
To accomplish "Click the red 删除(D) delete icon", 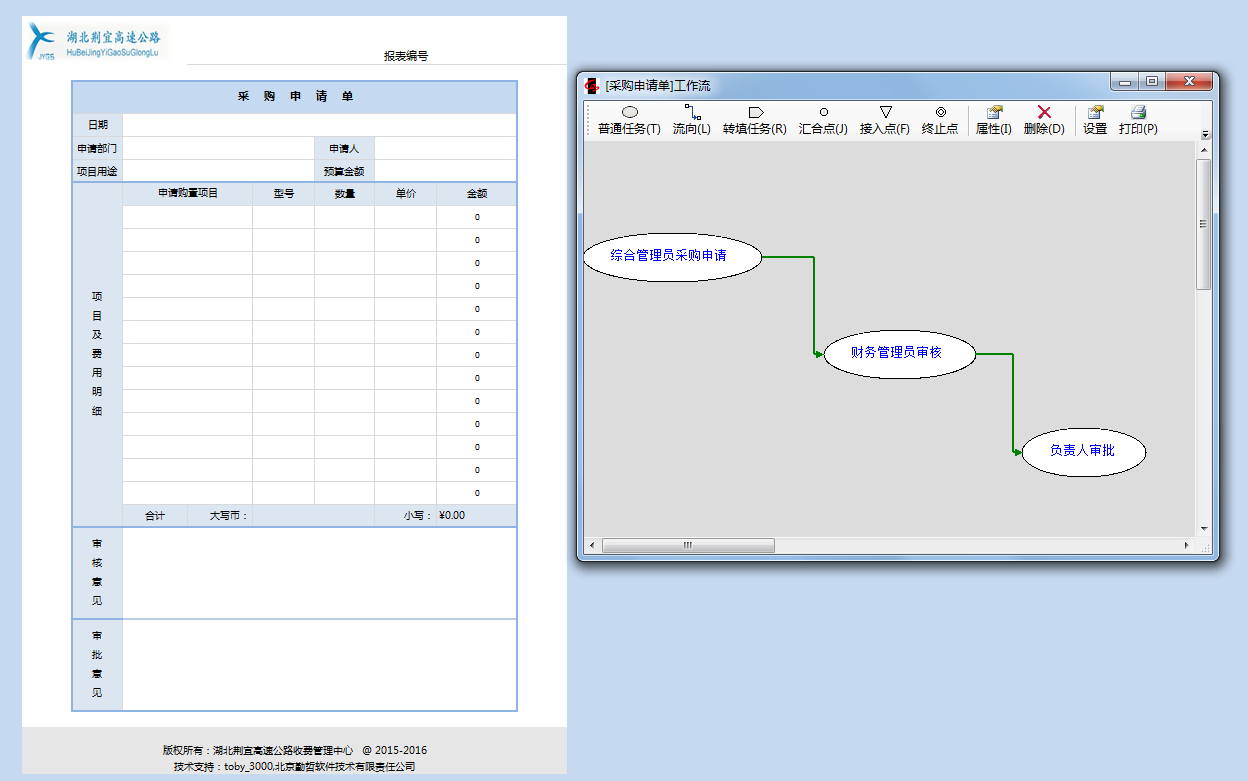I will pyautogui.click(x=1044, y=113).
